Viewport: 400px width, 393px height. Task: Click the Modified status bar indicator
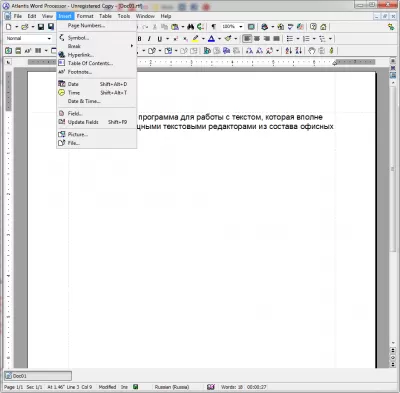coord(107,387)
